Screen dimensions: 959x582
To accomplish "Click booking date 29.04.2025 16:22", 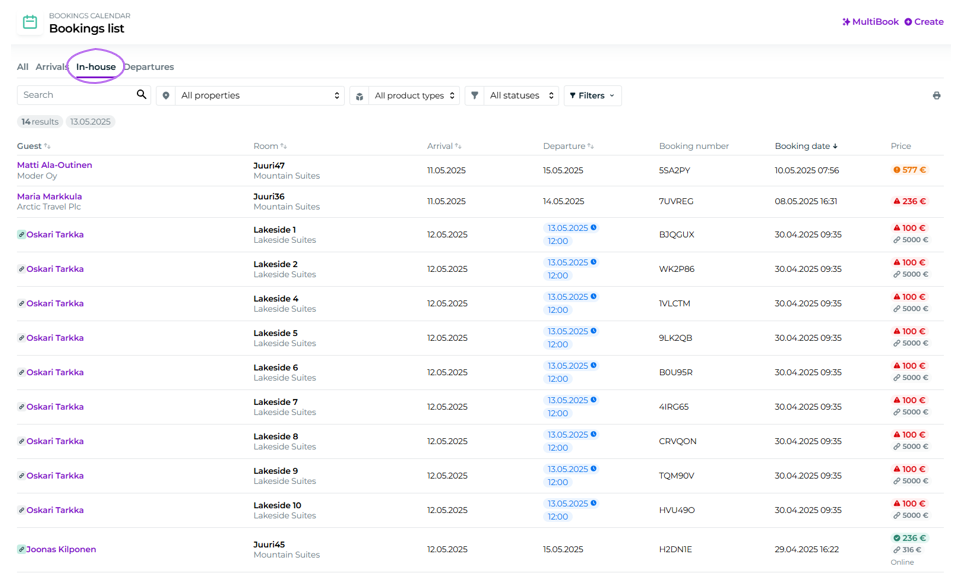I will pyautogui.click(x=807, y=549).
